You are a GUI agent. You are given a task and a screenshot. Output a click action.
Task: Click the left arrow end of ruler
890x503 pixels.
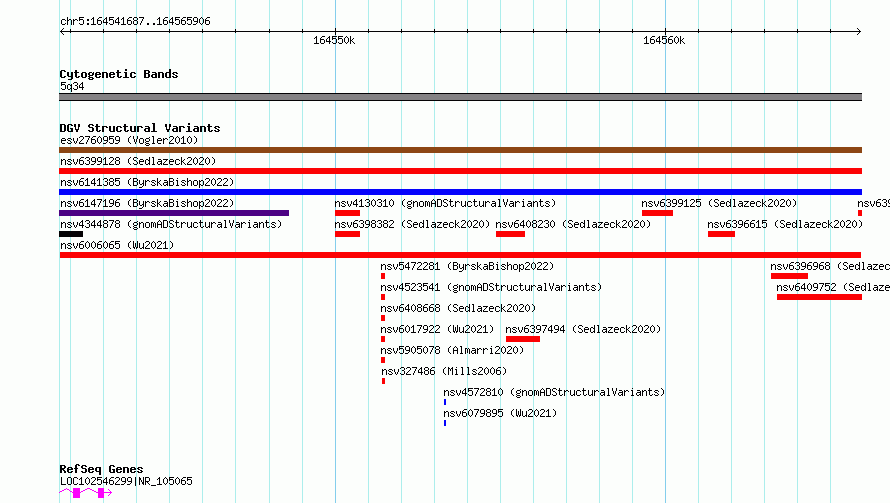point(63,31)
